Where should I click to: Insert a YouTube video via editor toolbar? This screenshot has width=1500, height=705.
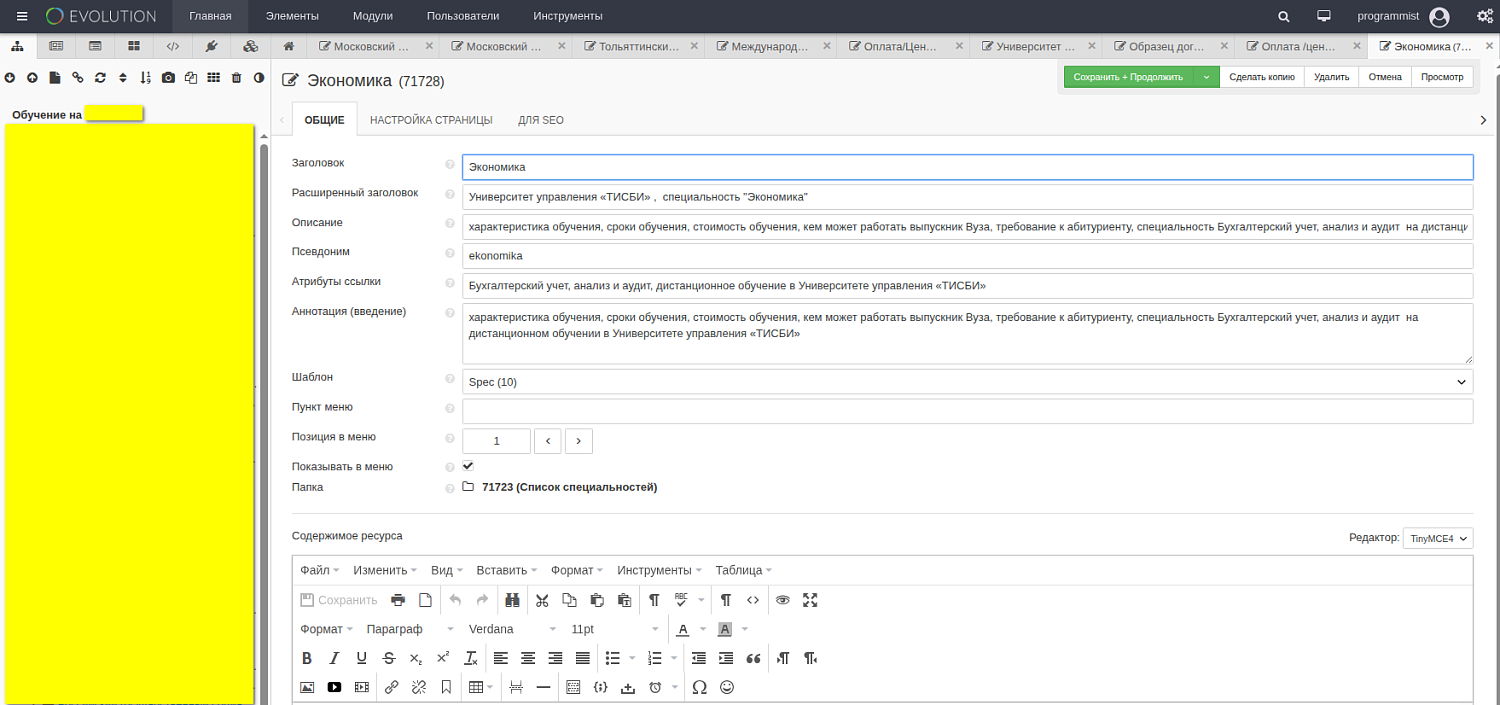click(334, 687)
